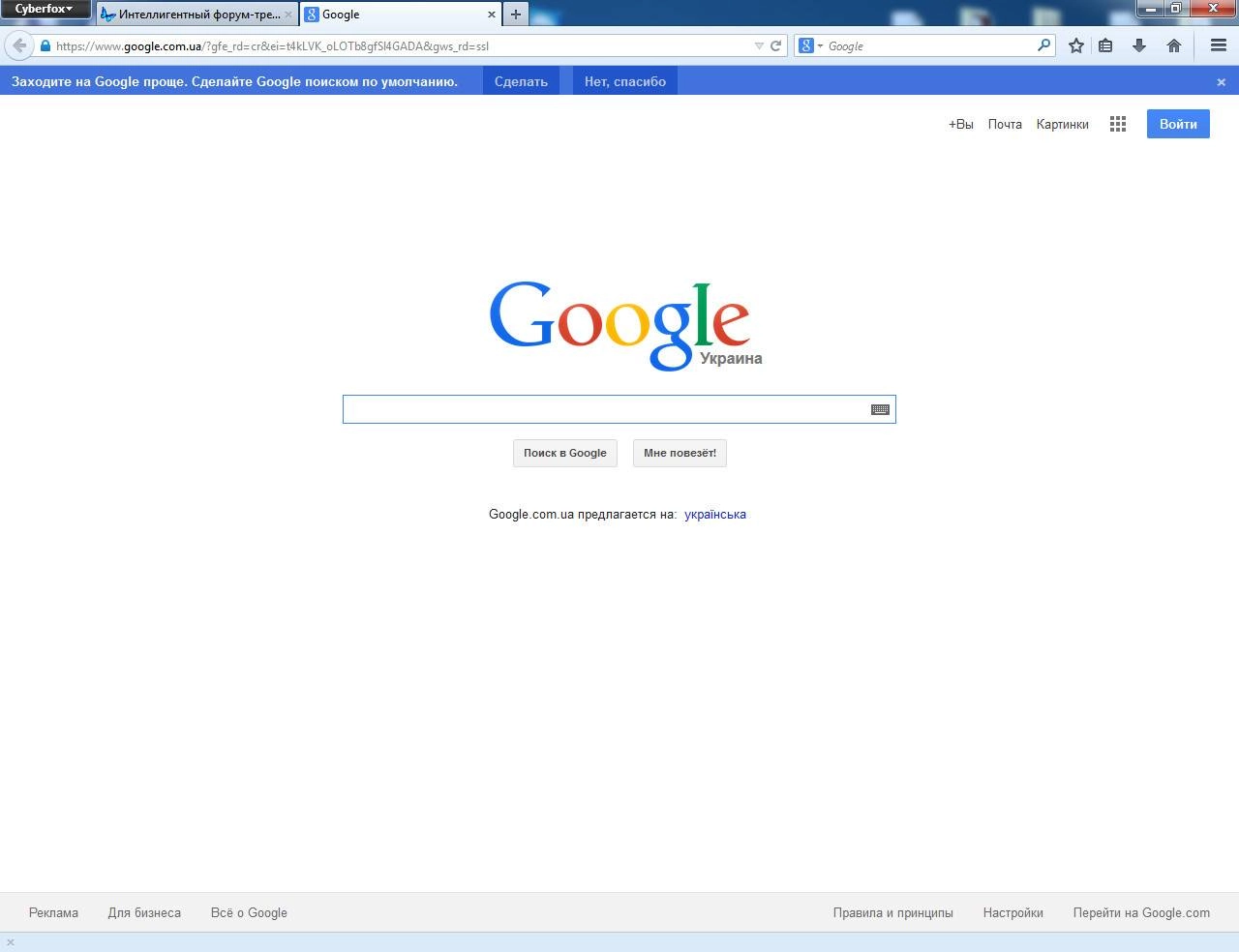
Task: Click the lock site identity icon
Action: 45,45
